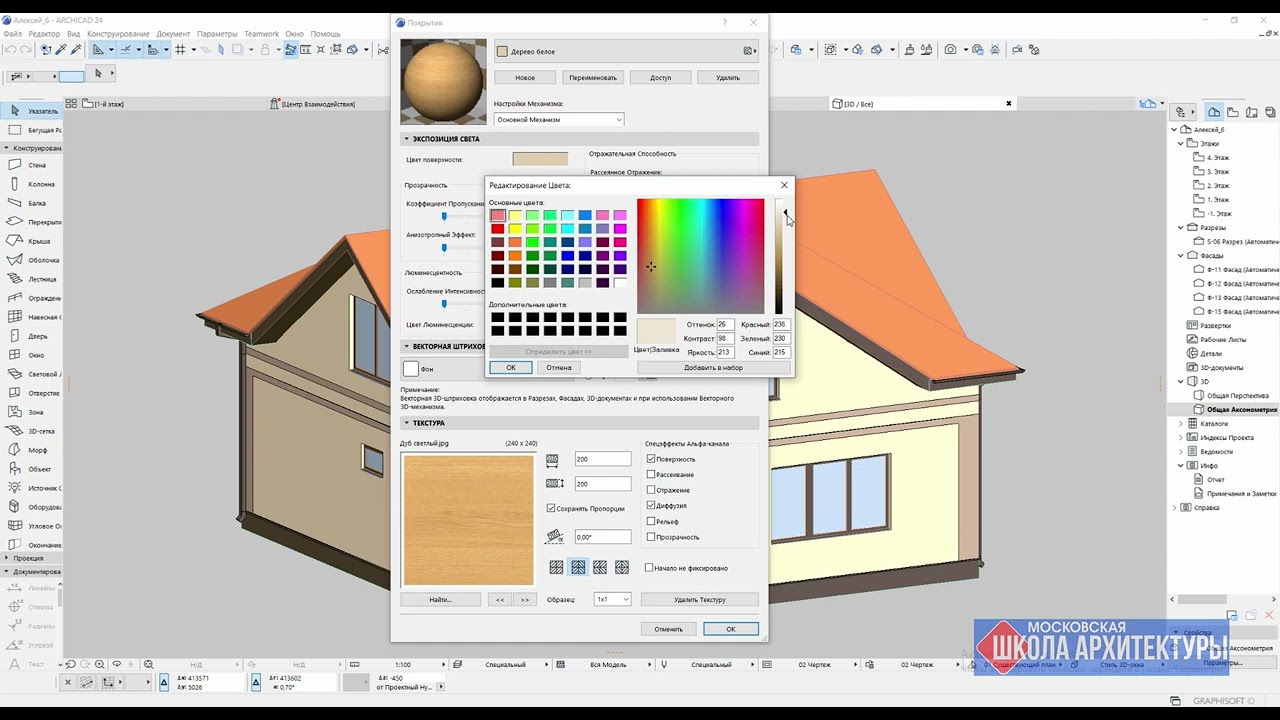Select the Бегущая Рамка marquee tool
Screen dimensions: 1280x720
pyautogui.click(x=32, y=130)
